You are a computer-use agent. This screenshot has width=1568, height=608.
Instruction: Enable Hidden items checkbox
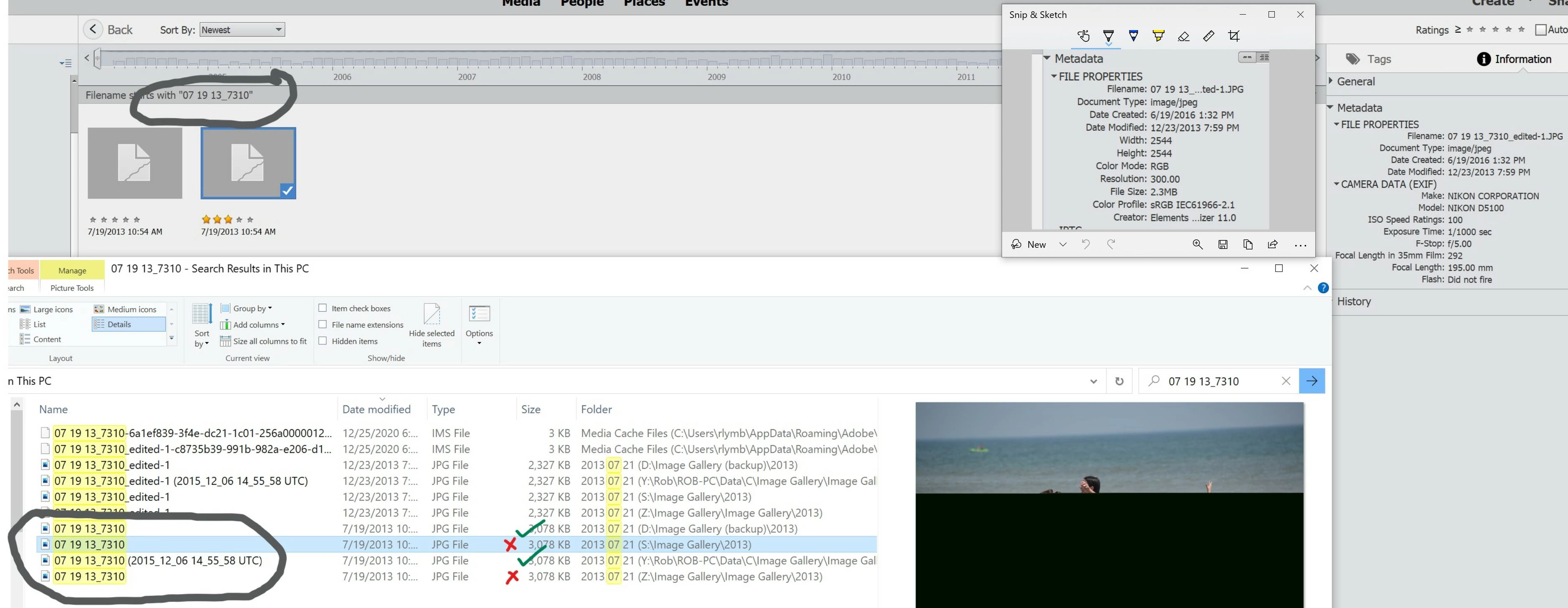coord(323,341)
